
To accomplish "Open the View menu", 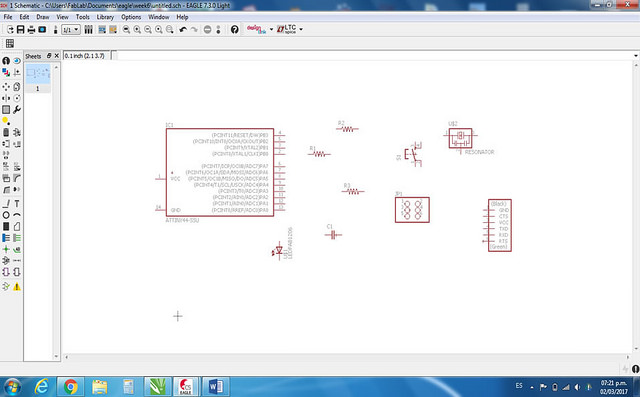I will pyautogui.click(x=62, y=17).
